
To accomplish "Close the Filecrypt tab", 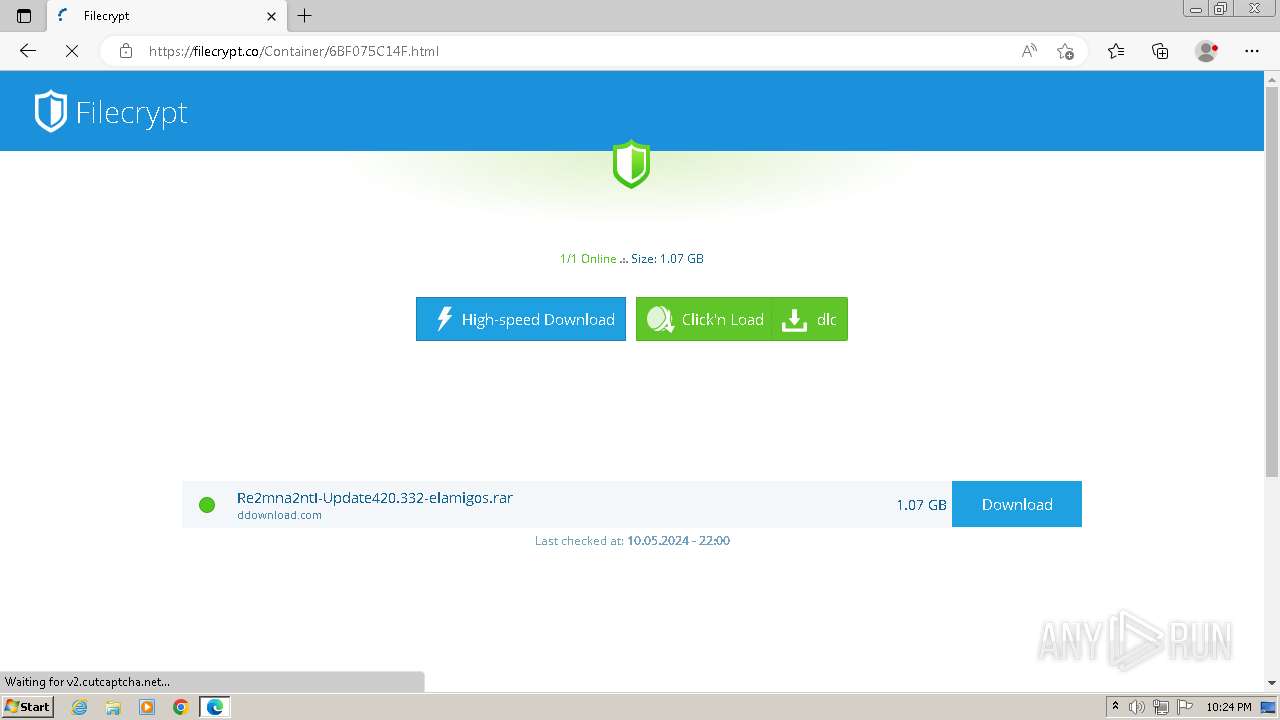I will tap(271, 16).
